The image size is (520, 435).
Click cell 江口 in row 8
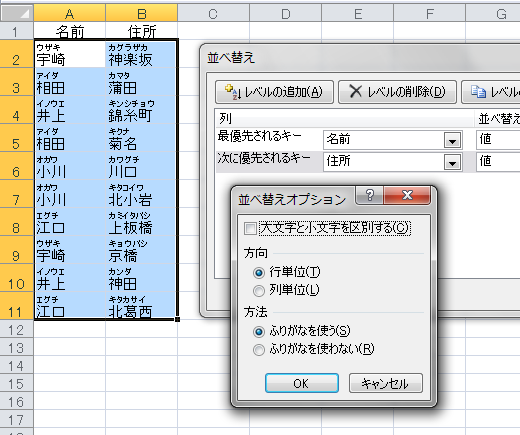tap(70, 222)
